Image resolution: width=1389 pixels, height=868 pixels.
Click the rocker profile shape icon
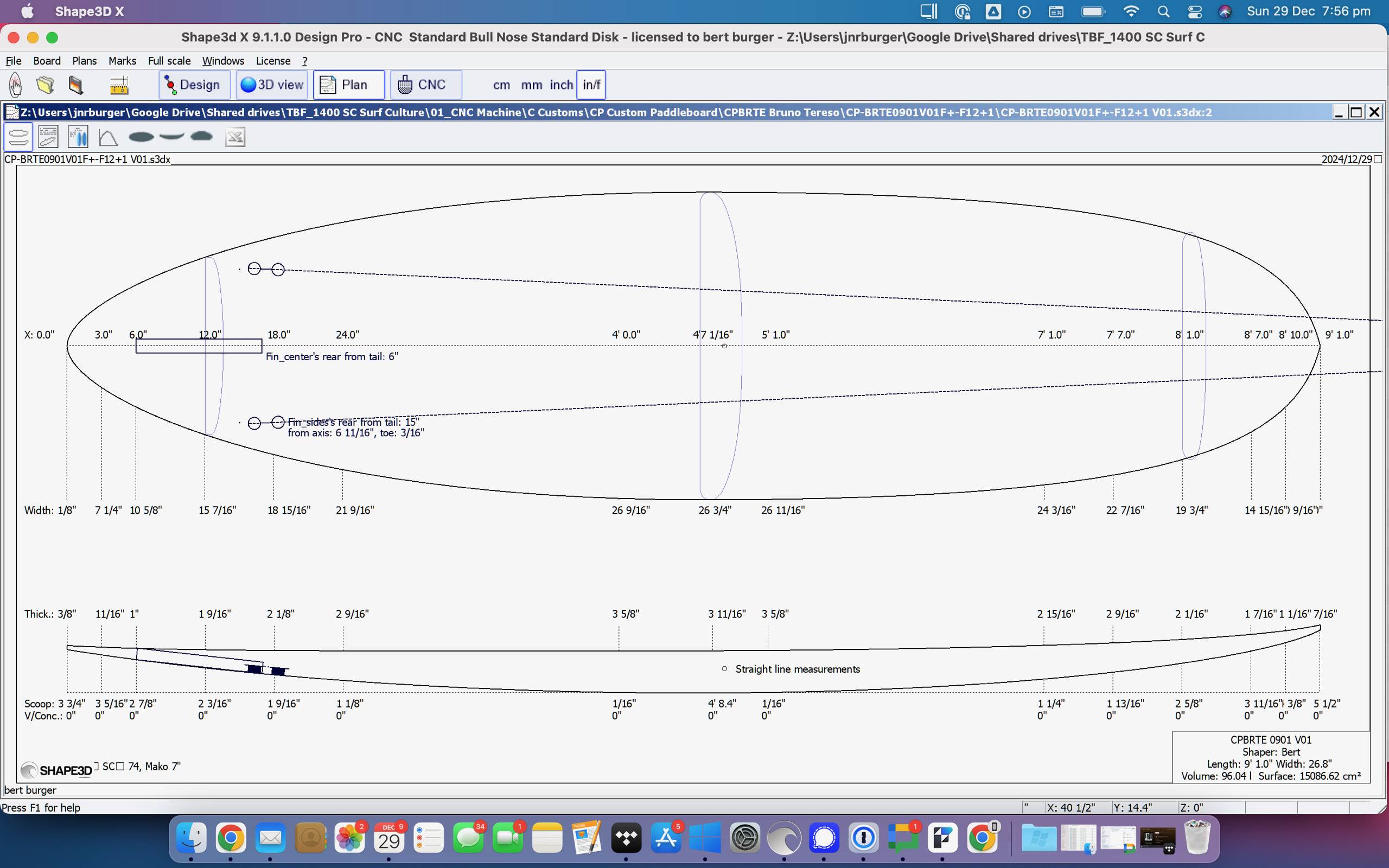[x=171, y=137]
